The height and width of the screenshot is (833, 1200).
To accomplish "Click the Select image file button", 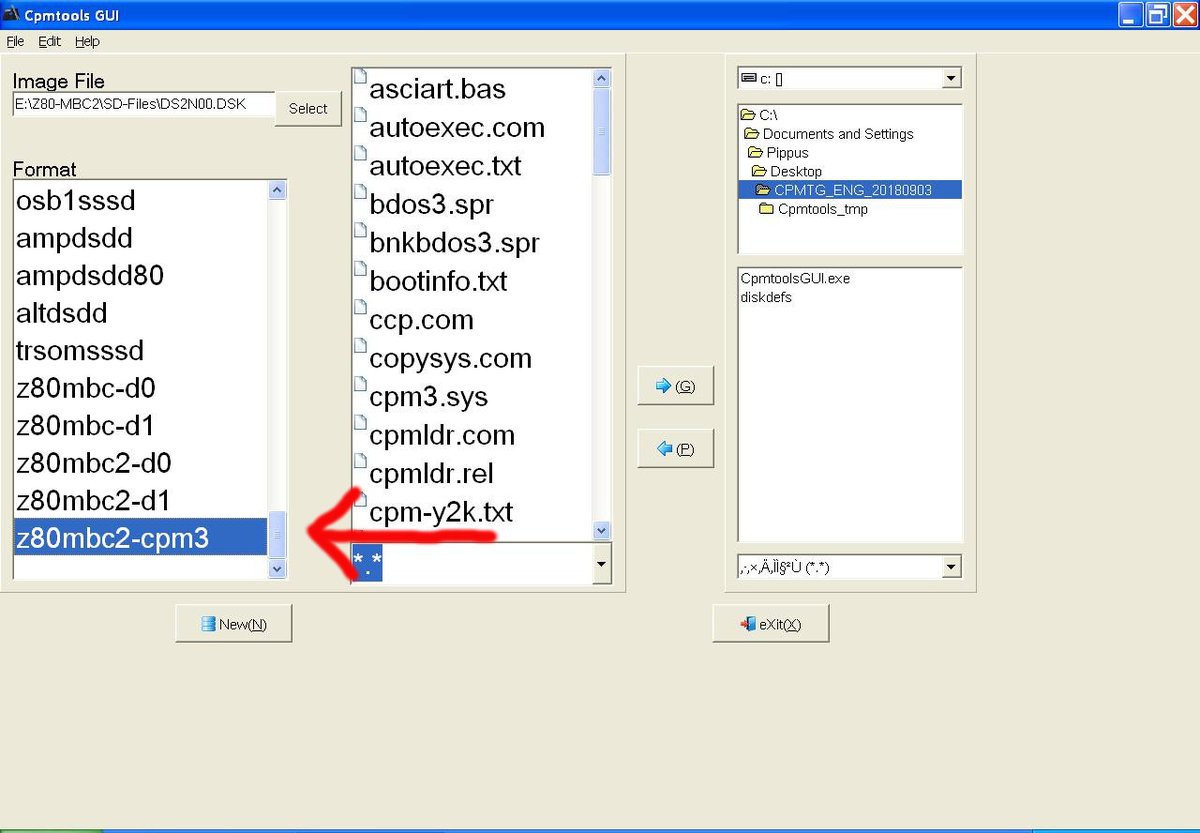I will [308, 108].
